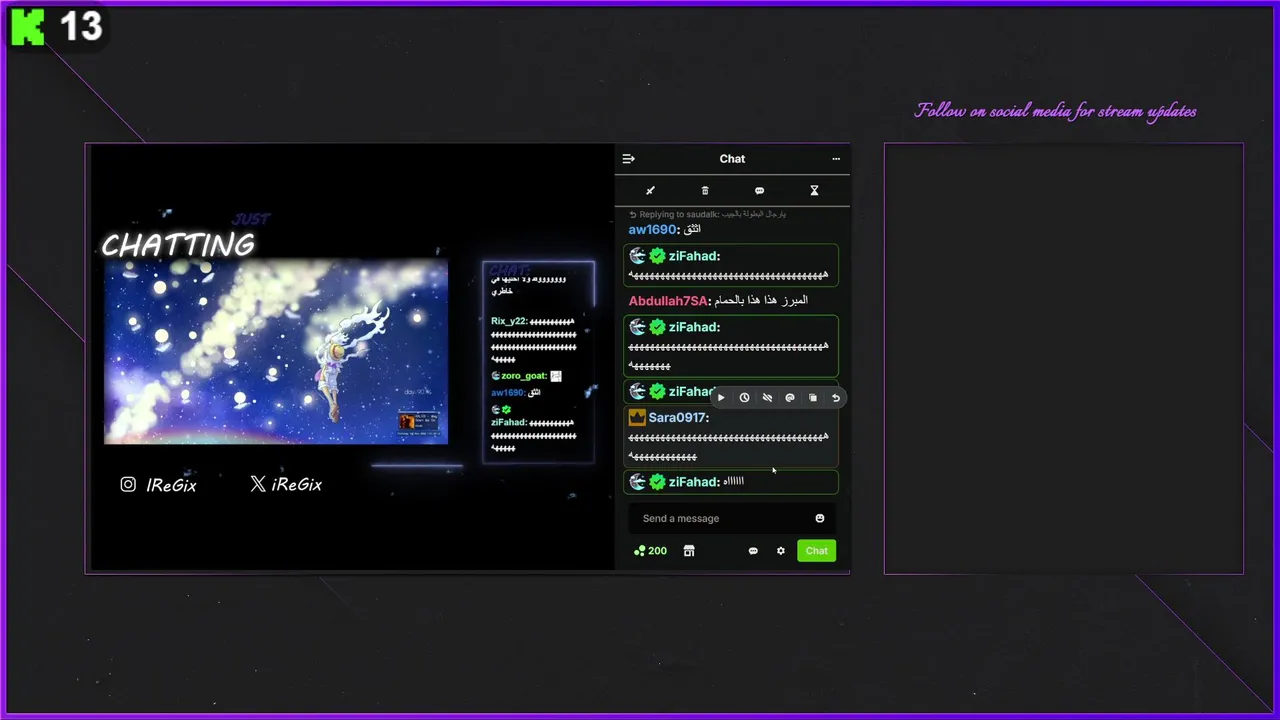The height and width of the screenshot is (720, 1280).
Task: Open the shop storefront icon beside 200 points
Action: point(689,551)
